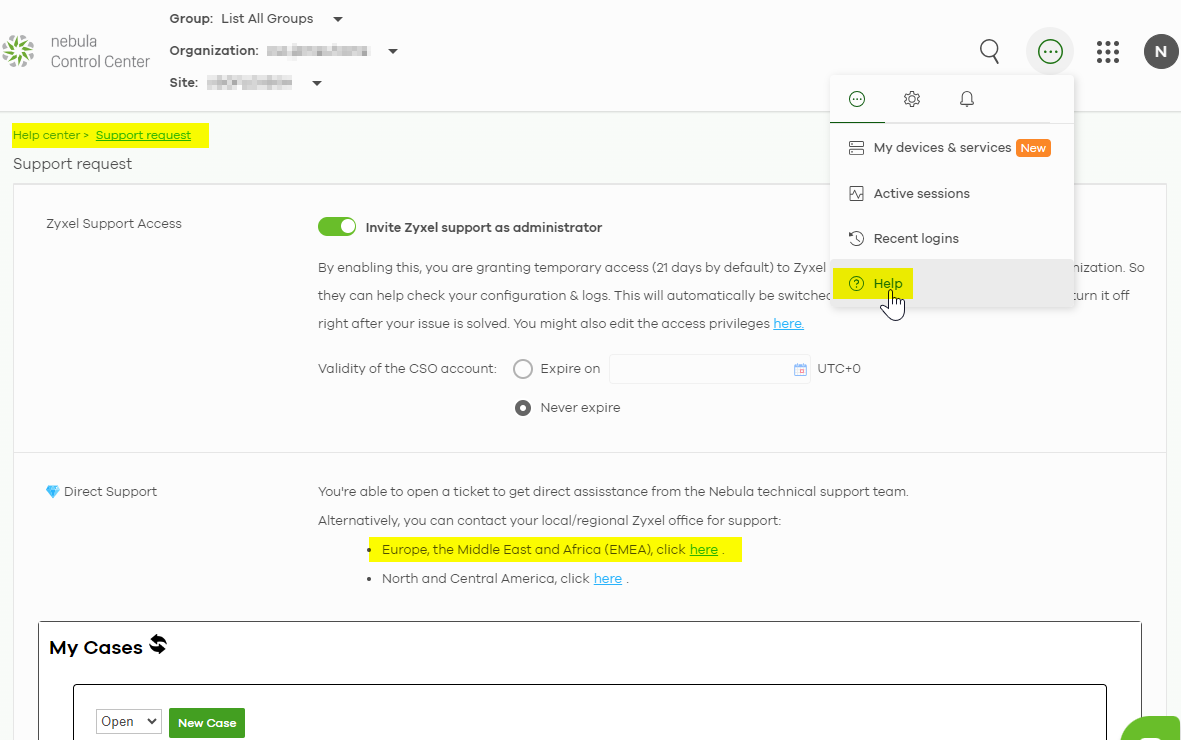Toggle Invite Zyxel support as administrator

(x=337, y=227)
